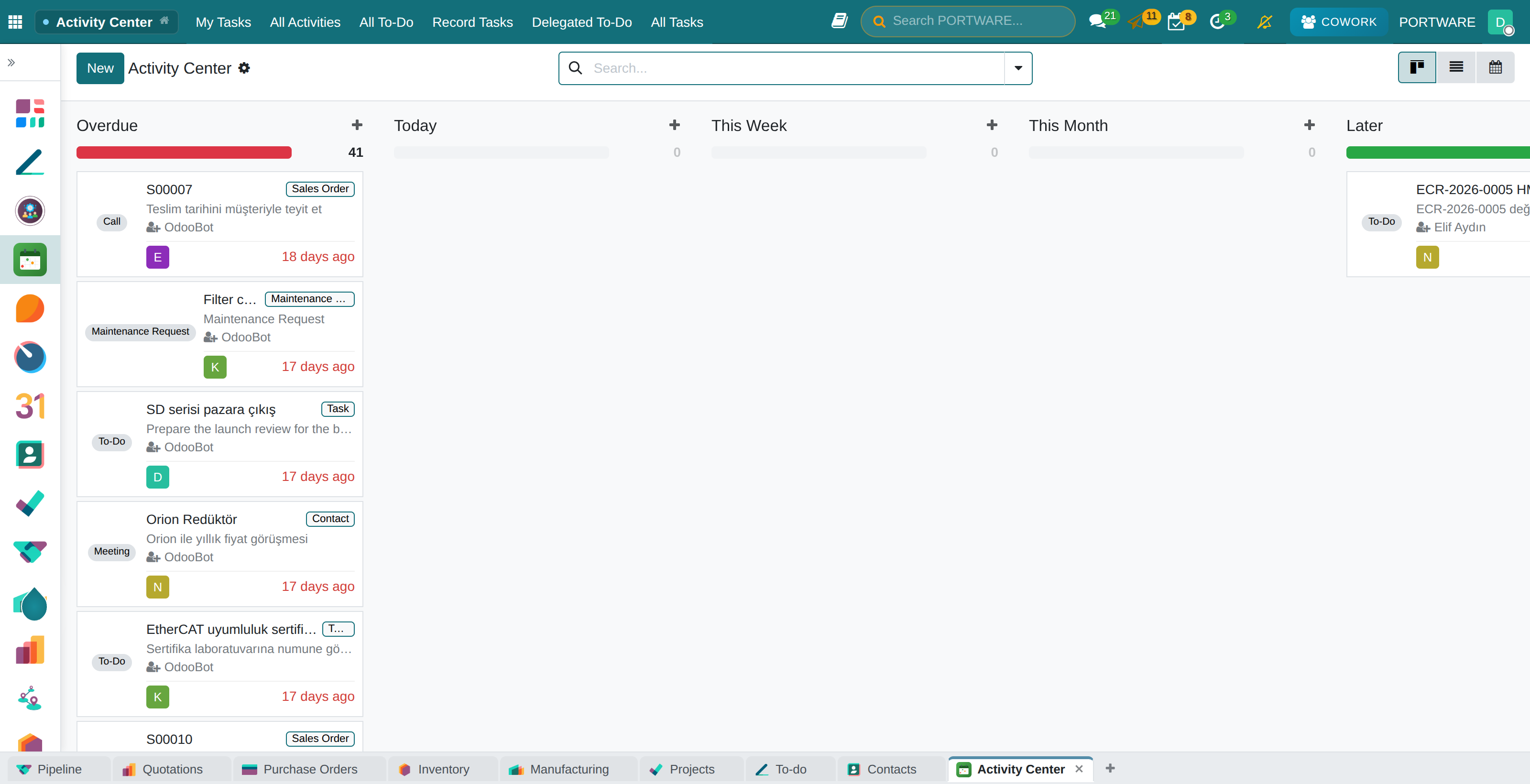Open the apps grid menu

point(15,22)
